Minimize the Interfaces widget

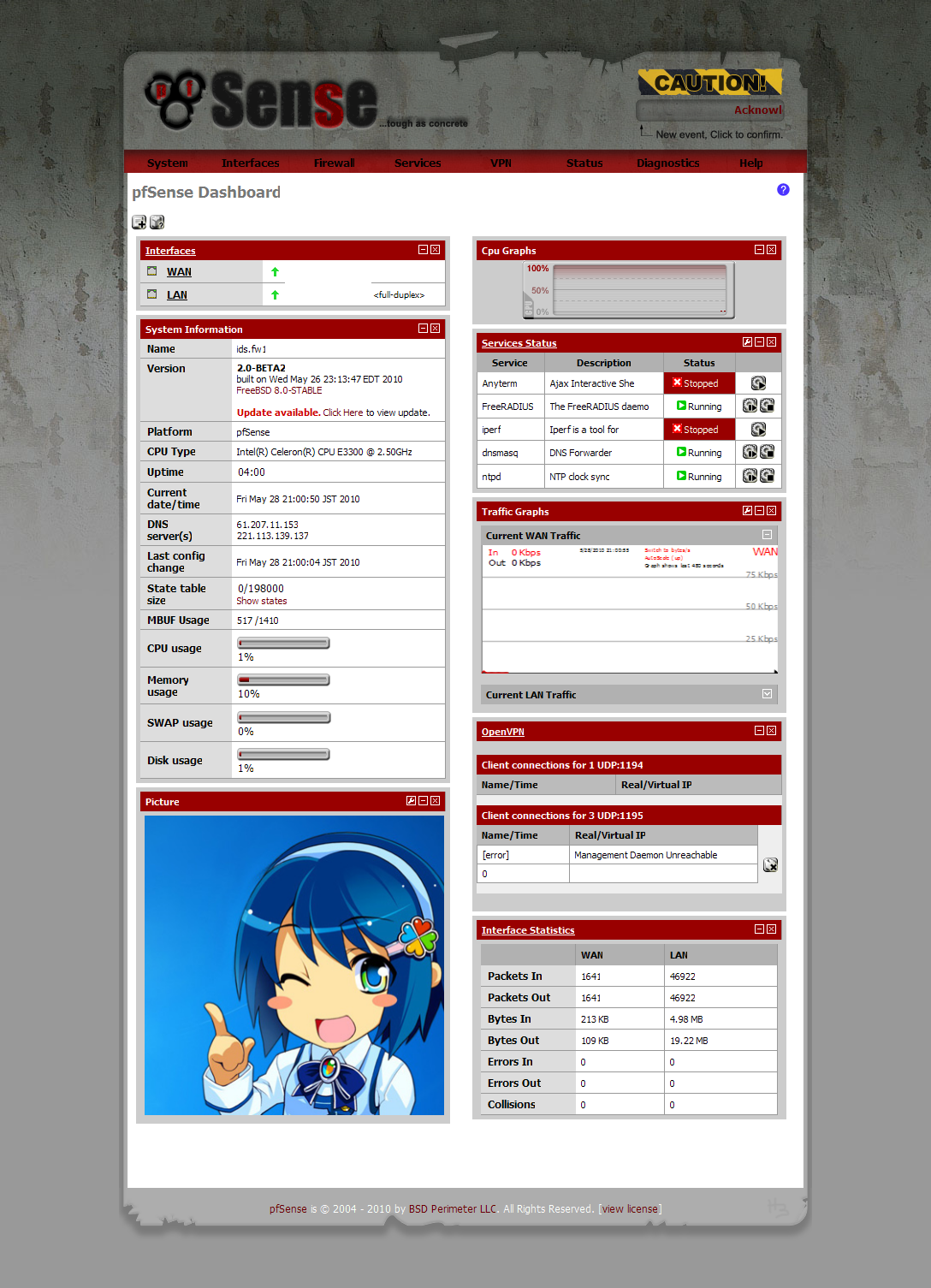coord(423,250)
